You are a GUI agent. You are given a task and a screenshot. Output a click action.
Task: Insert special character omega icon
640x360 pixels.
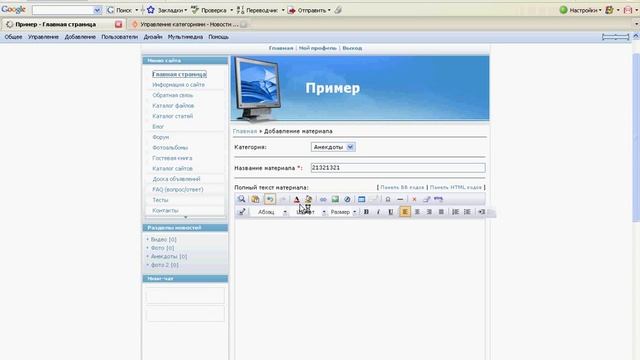click(x=388, y=199)
